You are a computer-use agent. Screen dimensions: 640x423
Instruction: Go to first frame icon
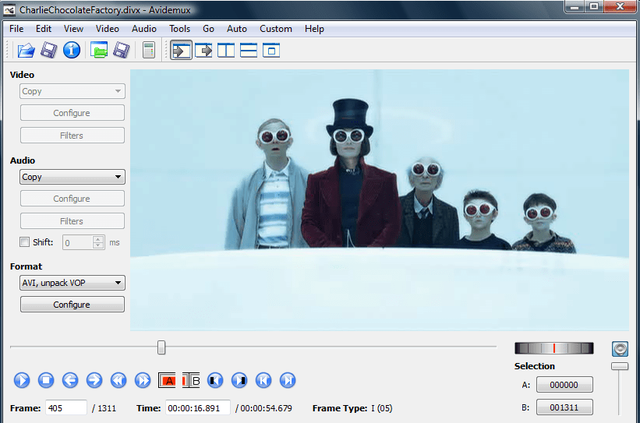click(263, 380)
